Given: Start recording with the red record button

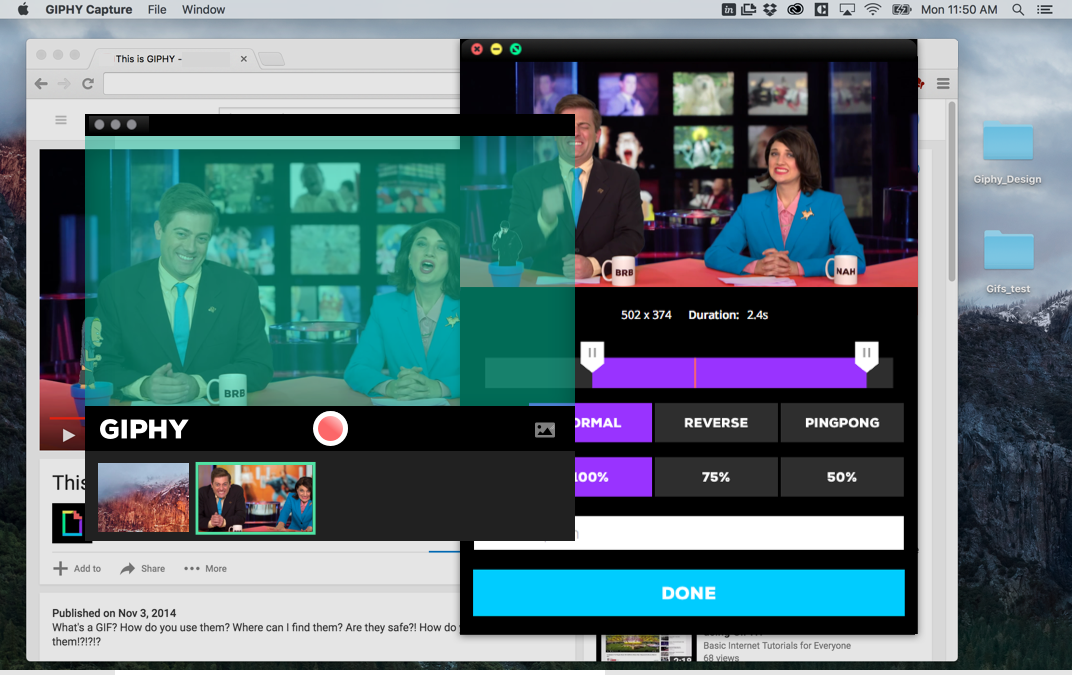Looking at the screenshot, I should (x=330, y=429).
